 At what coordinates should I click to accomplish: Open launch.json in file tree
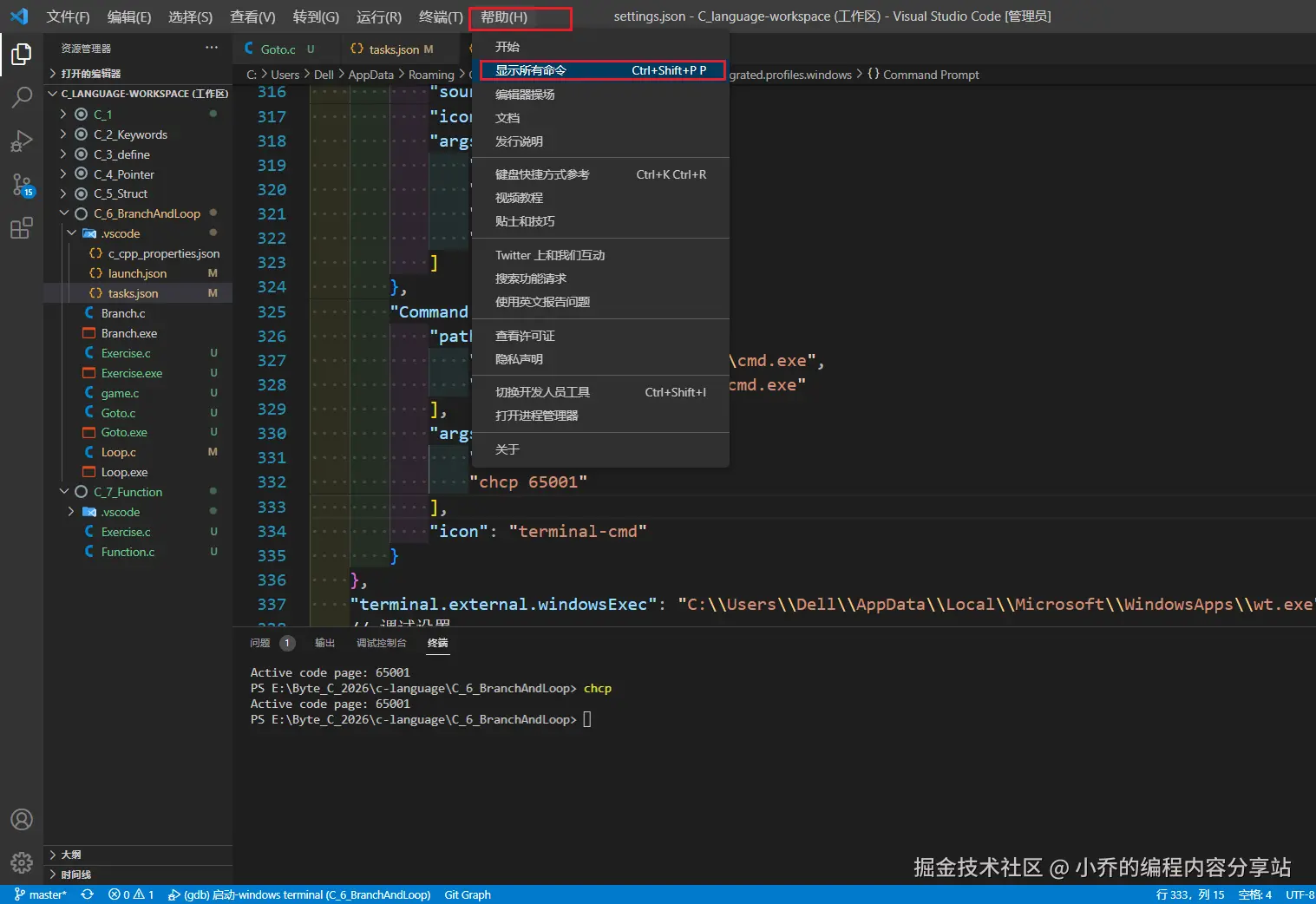137,273
